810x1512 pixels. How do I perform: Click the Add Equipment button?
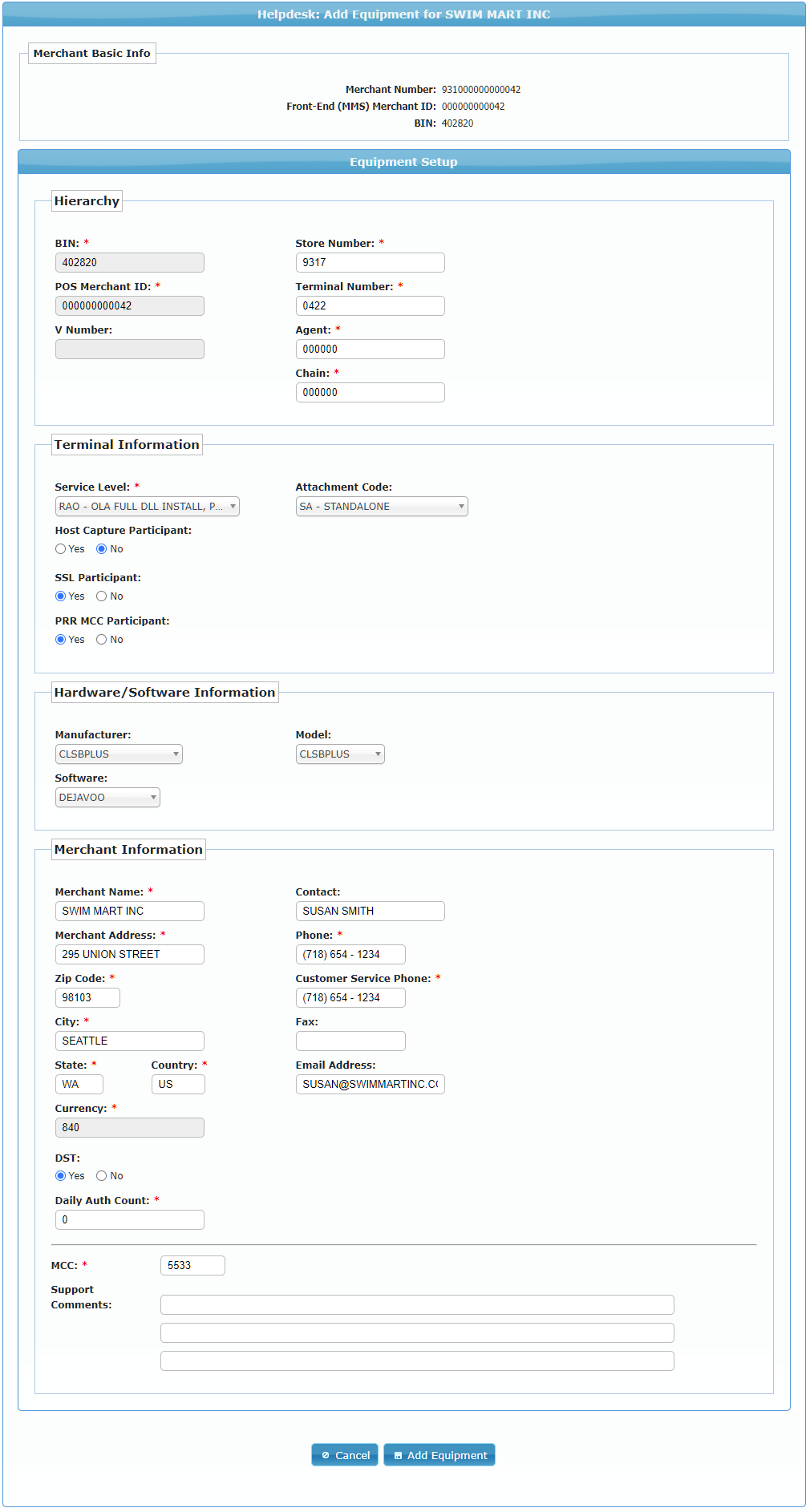pos(439,1454)
